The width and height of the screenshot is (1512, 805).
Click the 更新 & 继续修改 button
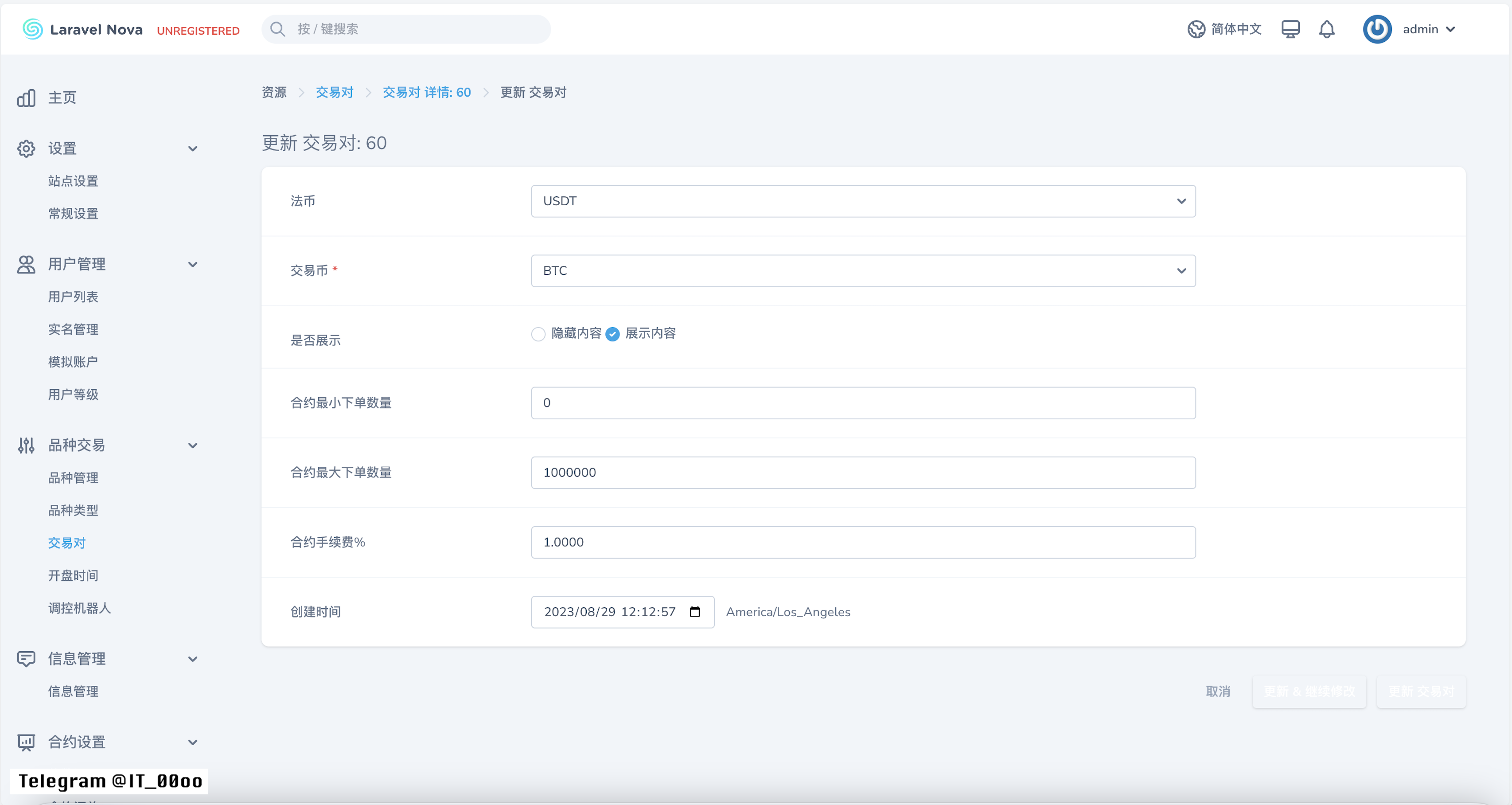[x=1309, y=692]
